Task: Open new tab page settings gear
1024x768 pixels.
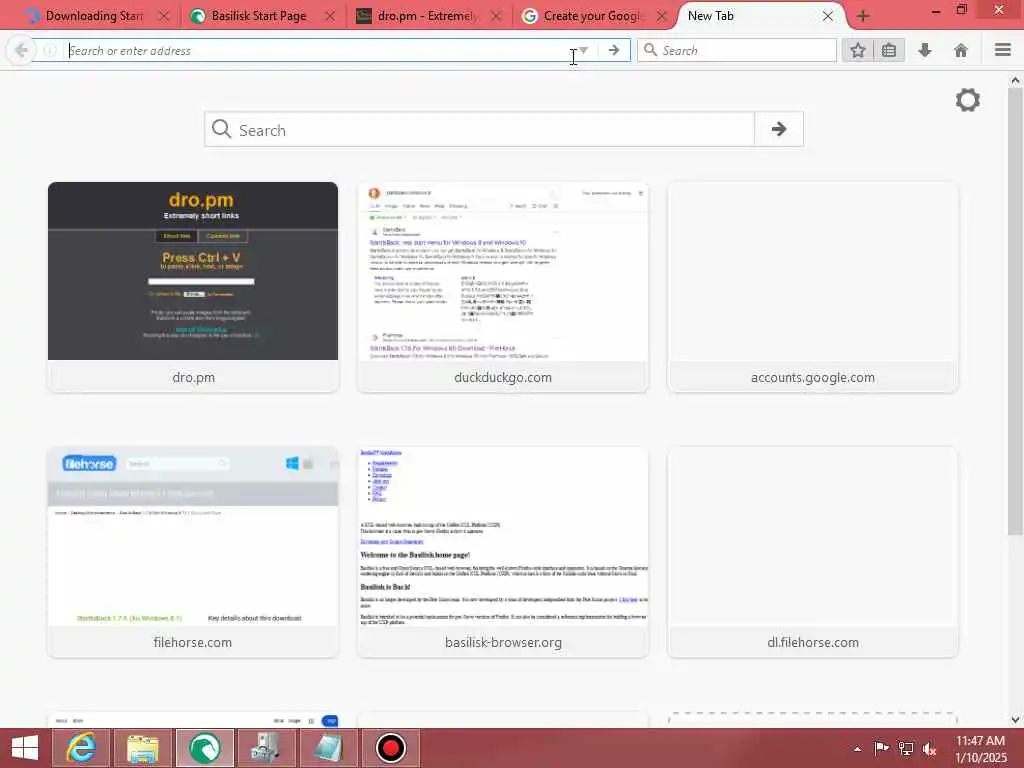Action: [x=968, y=100]
